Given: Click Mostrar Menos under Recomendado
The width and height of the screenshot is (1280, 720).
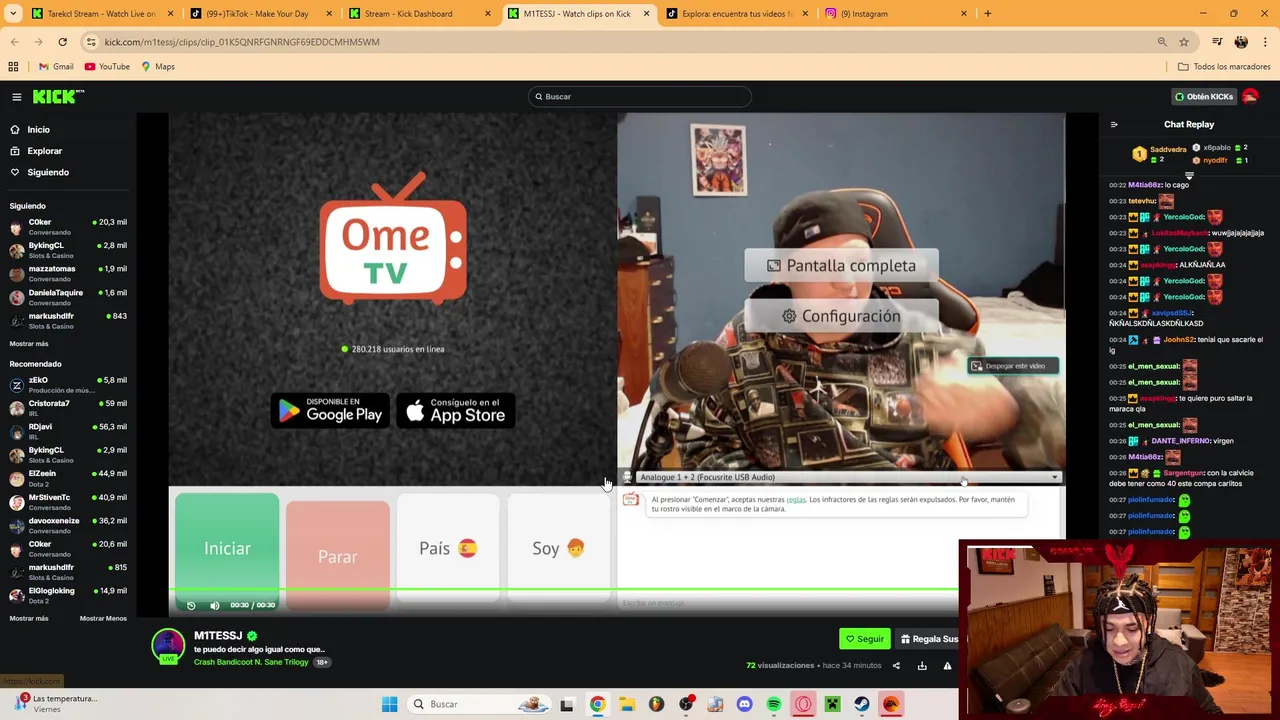Looking at the screenshot, I should 103,618.
